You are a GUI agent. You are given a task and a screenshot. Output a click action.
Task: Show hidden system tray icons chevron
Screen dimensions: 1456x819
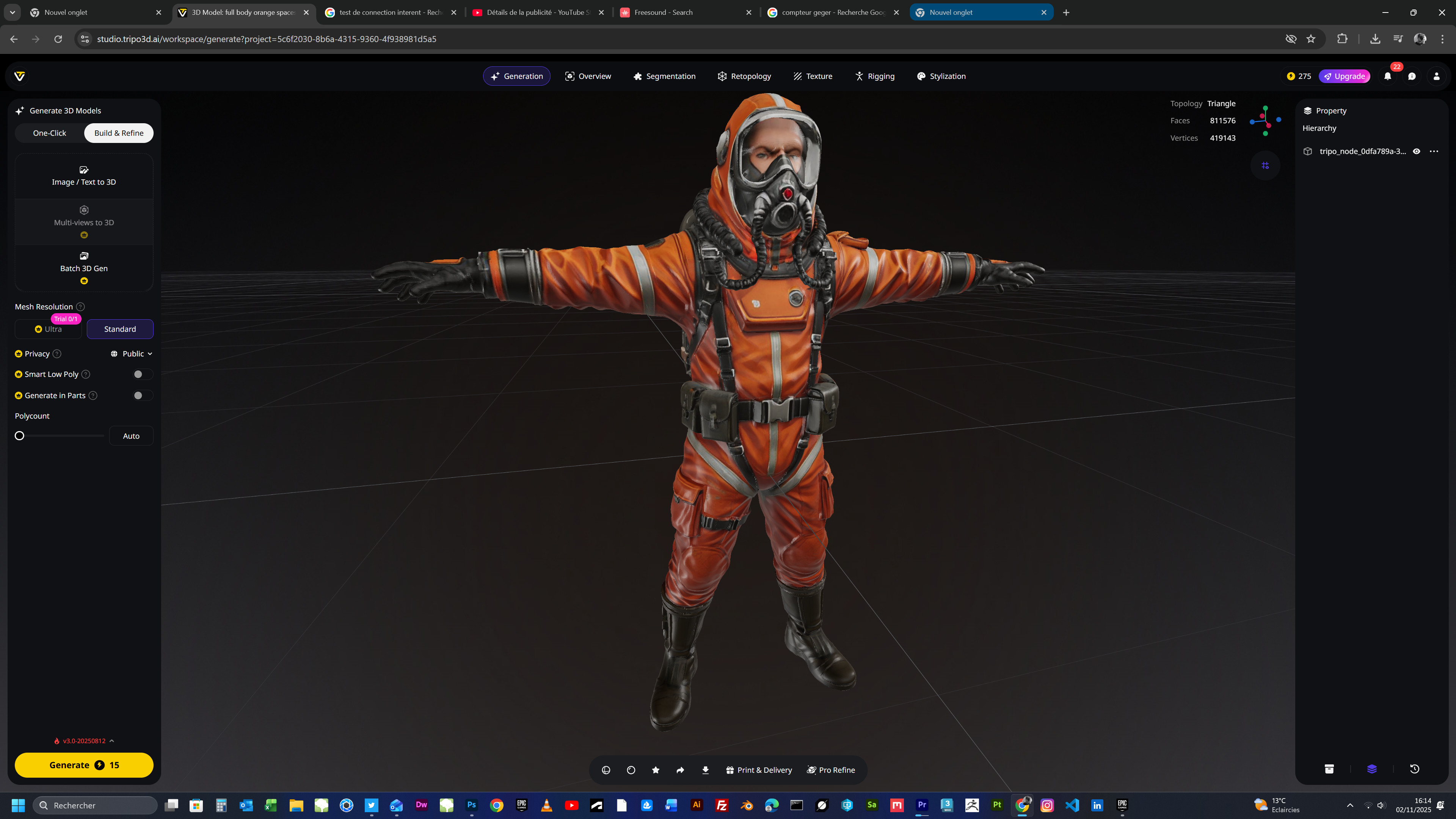[1350, 805]
